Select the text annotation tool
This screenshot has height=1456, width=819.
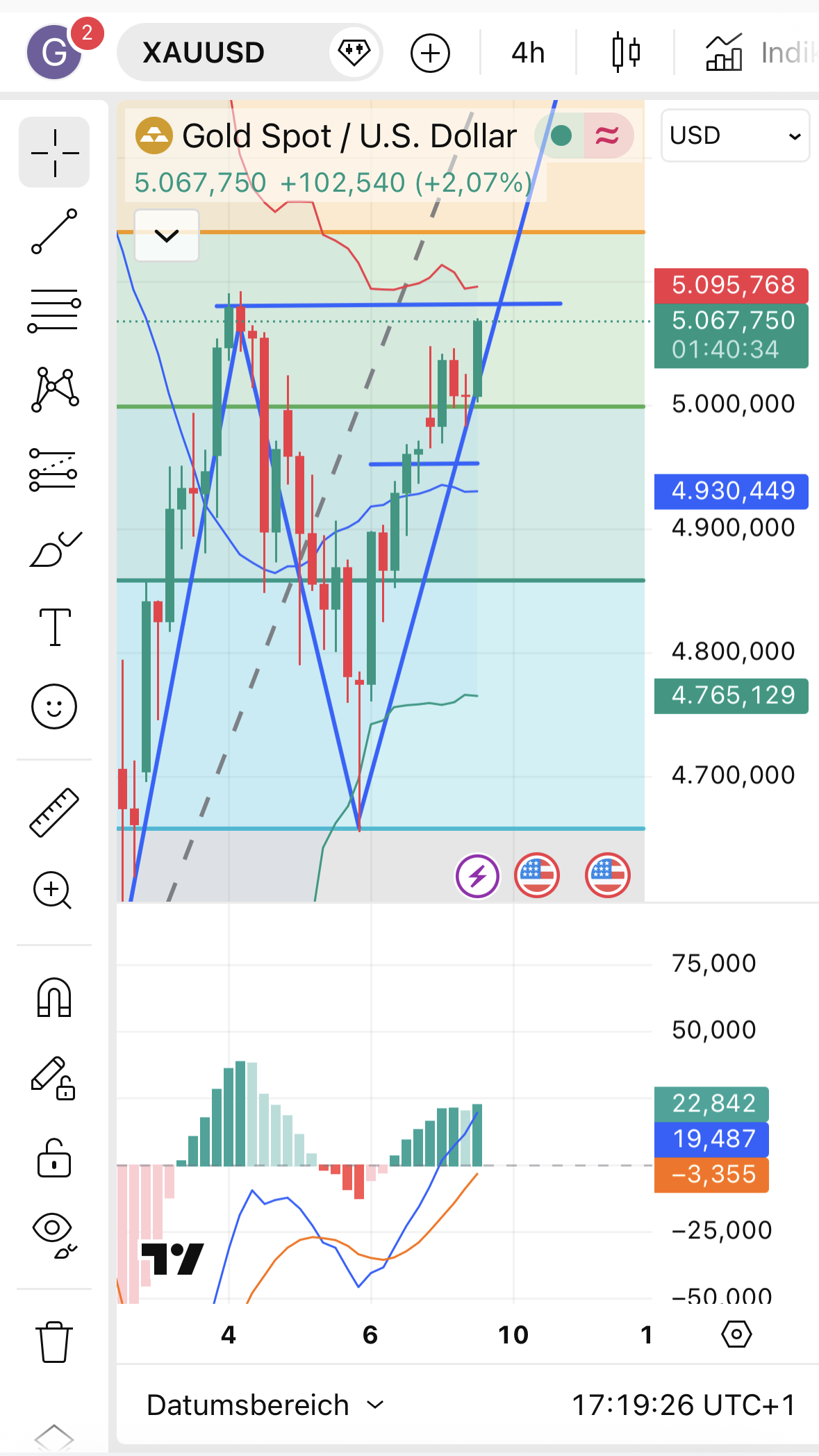point(54,627)
